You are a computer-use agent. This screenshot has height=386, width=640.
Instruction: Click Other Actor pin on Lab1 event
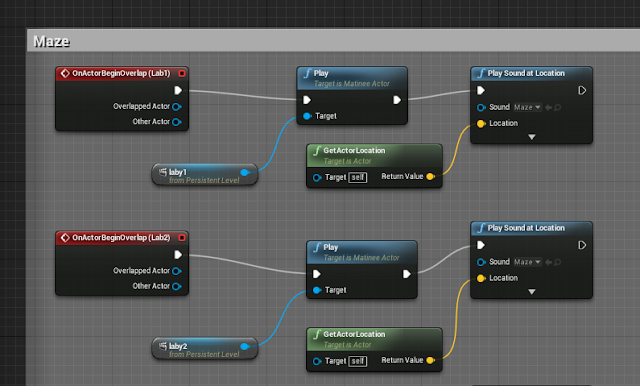click(x=177, y=122)
